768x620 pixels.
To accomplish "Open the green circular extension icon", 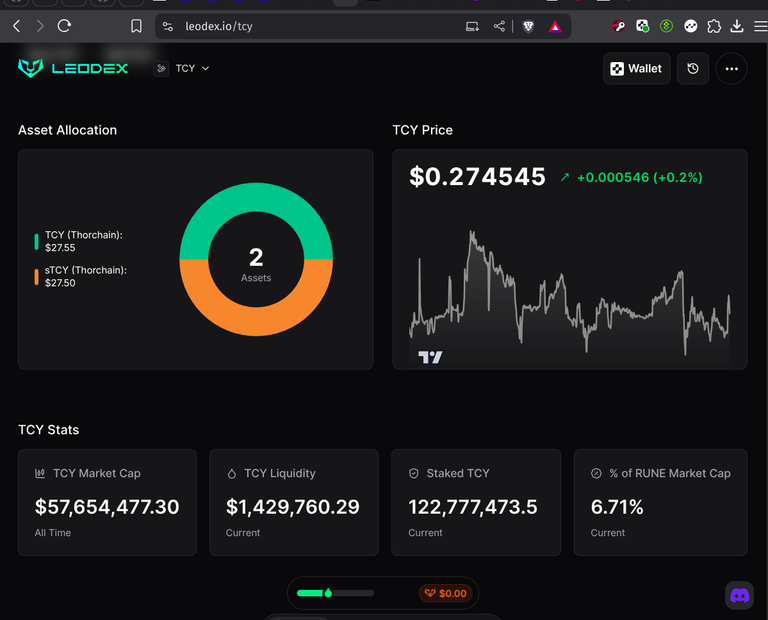I will (666, 26).
